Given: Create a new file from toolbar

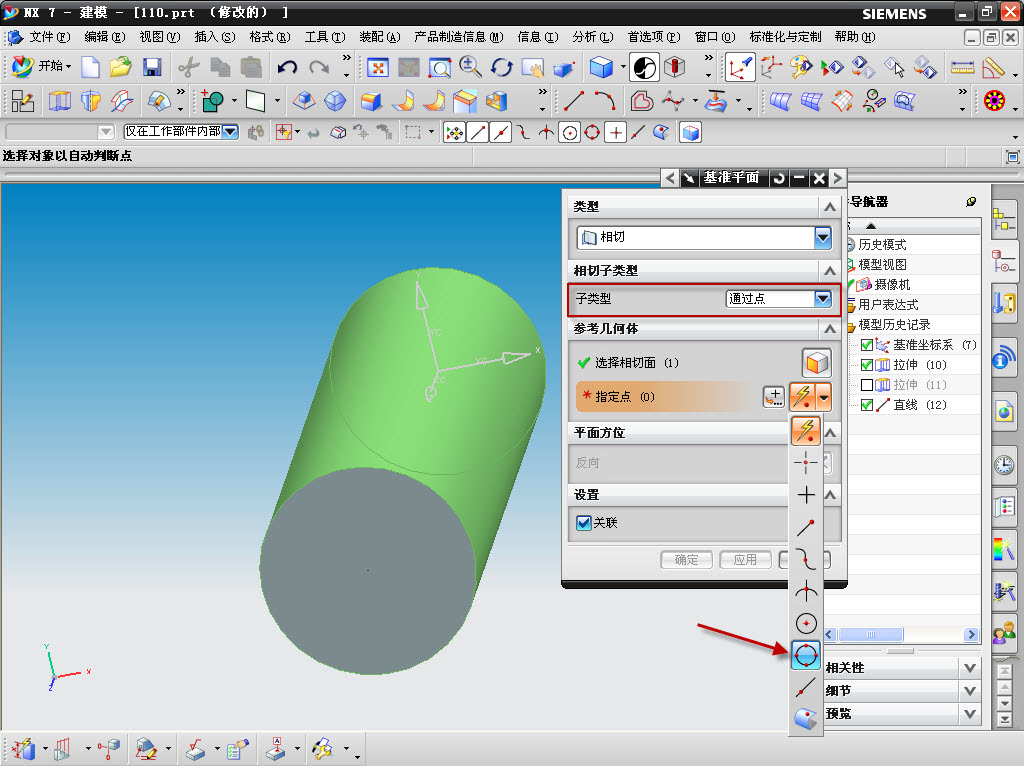Looking at the screenshot, I should pyautogui.click(x=90, y=67).
